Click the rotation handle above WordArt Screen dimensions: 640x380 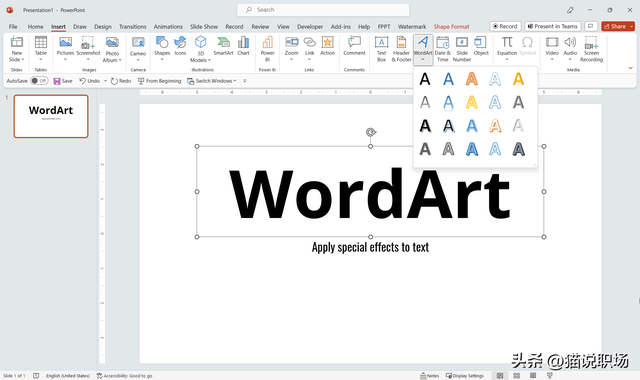371,132
